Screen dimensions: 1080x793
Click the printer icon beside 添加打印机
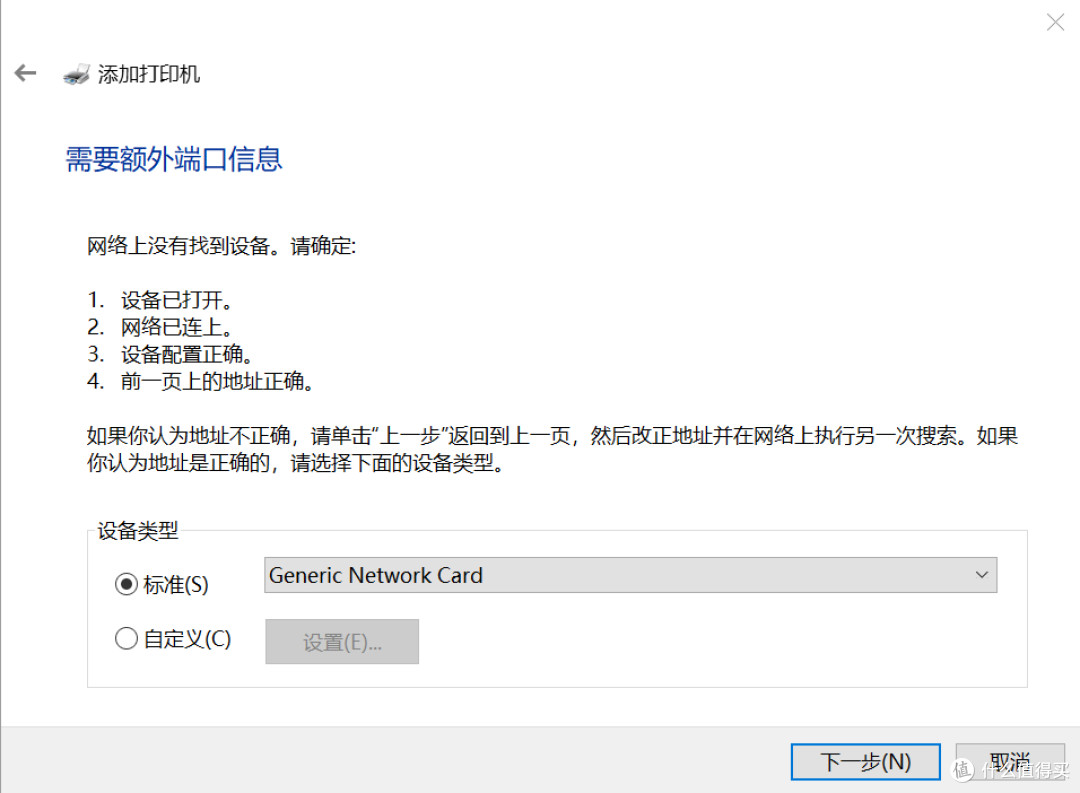[x=76, y=74]
